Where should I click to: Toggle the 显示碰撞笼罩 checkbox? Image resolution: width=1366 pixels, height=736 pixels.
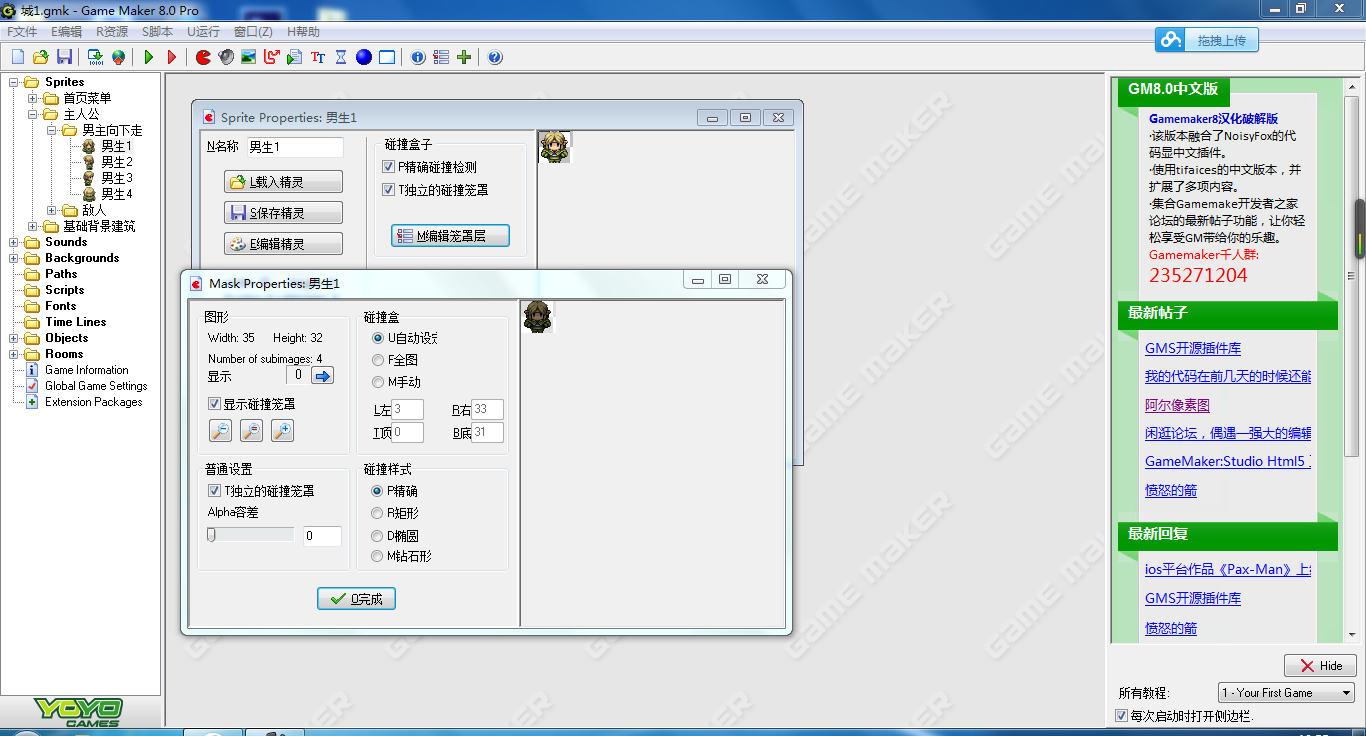click(x=214, y=404)
